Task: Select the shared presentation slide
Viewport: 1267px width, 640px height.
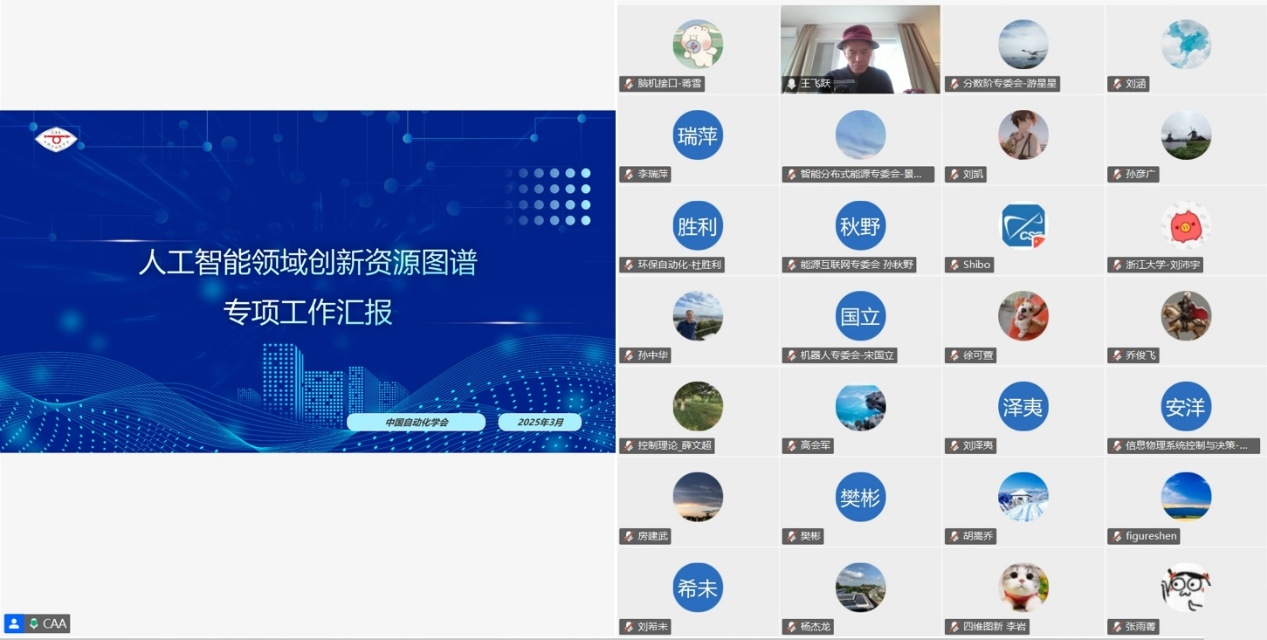Action: click(x=307, y=281)
